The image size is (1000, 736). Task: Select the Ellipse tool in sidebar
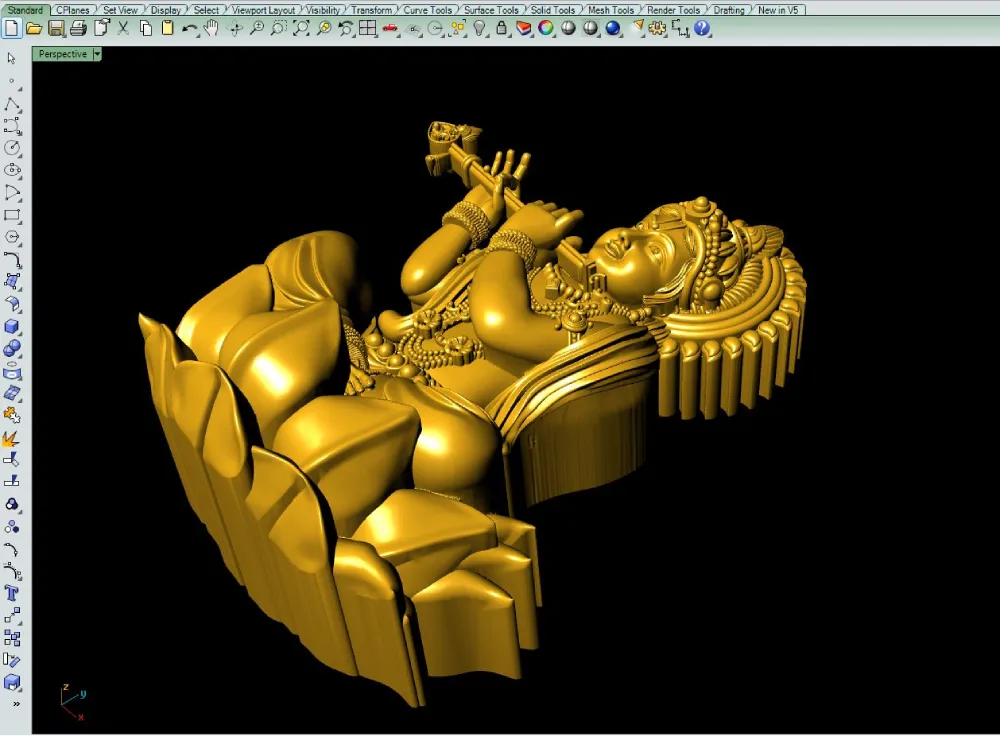click(12, 170)
